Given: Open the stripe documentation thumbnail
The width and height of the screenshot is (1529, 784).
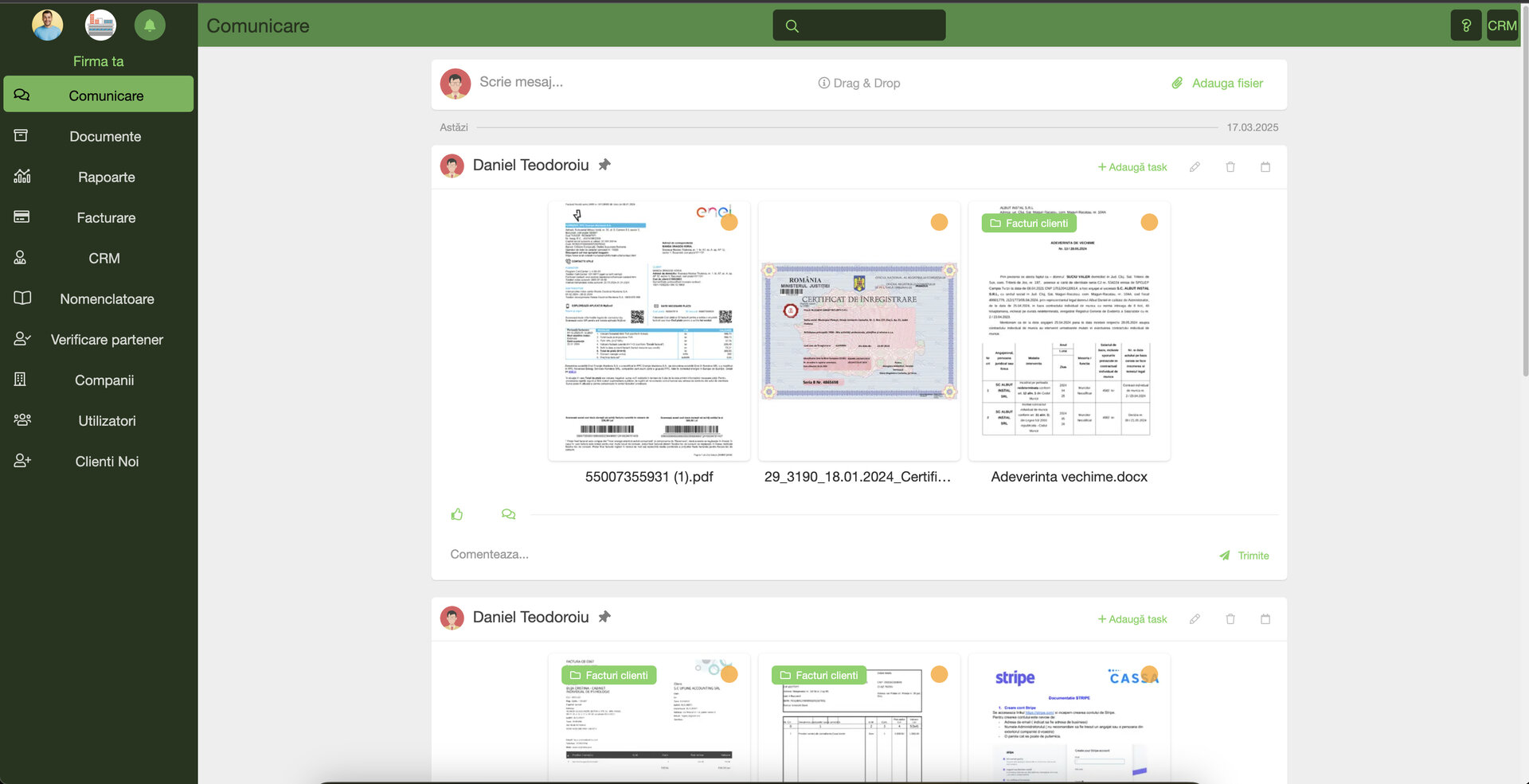Looking at the screenshot, I should (1070, 718).
